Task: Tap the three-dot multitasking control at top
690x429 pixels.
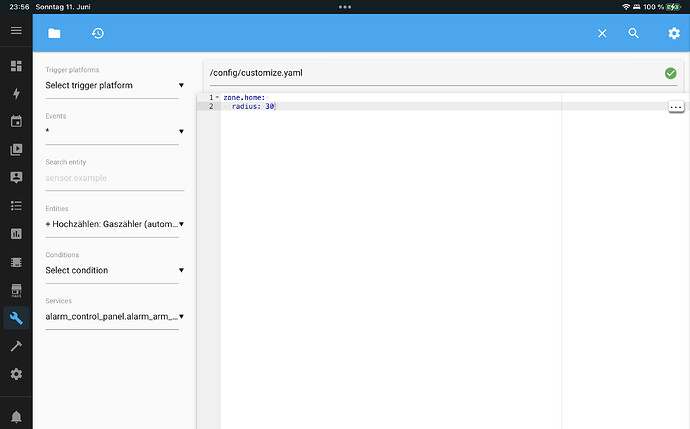Action: 345,7
